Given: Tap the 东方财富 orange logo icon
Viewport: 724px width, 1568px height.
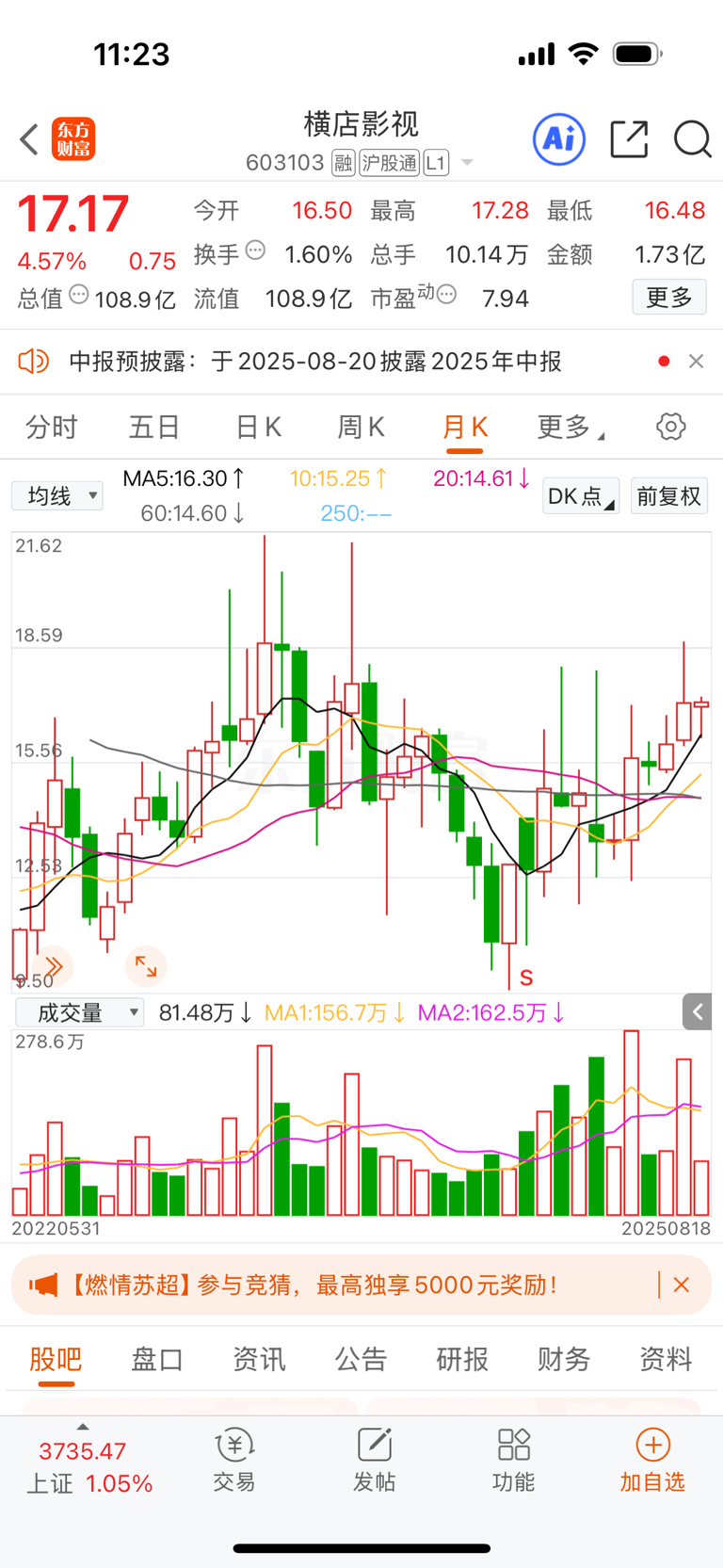Looking at the screenshot, I should click(x=73, y=139).
